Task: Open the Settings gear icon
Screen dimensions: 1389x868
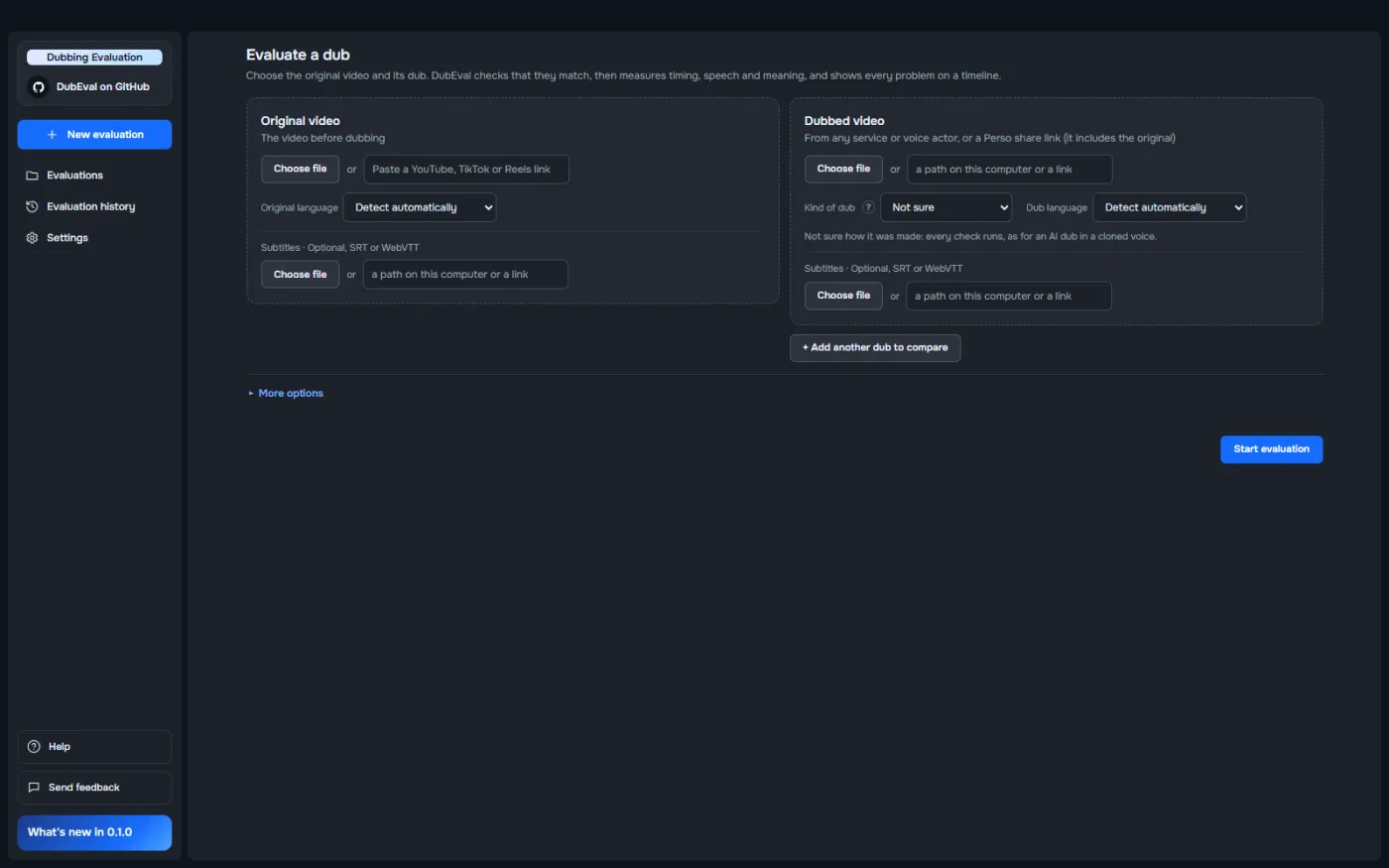Action: click(32, 238)
